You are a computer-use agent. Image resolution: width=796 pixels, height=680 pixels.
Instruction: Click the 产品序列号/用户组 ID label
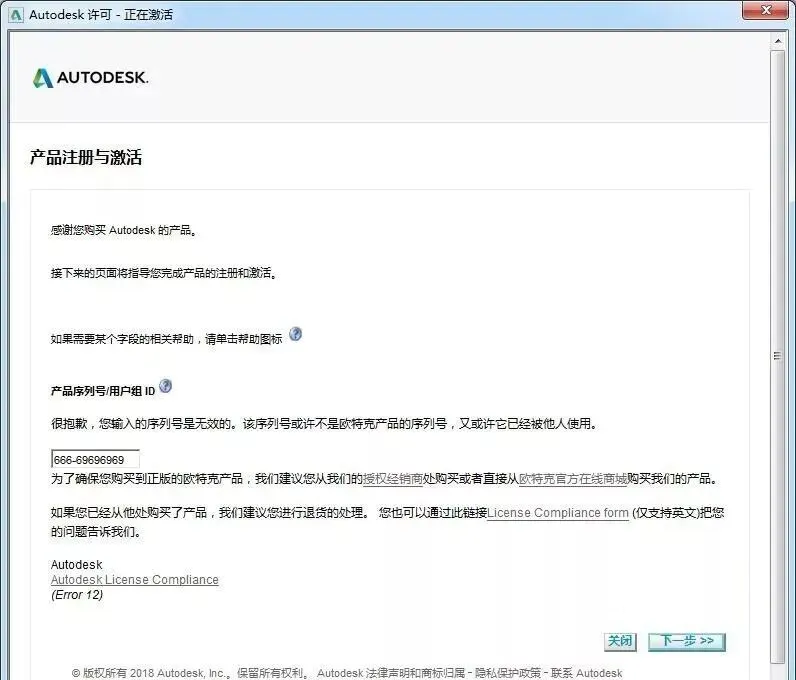tap(103, 391)
